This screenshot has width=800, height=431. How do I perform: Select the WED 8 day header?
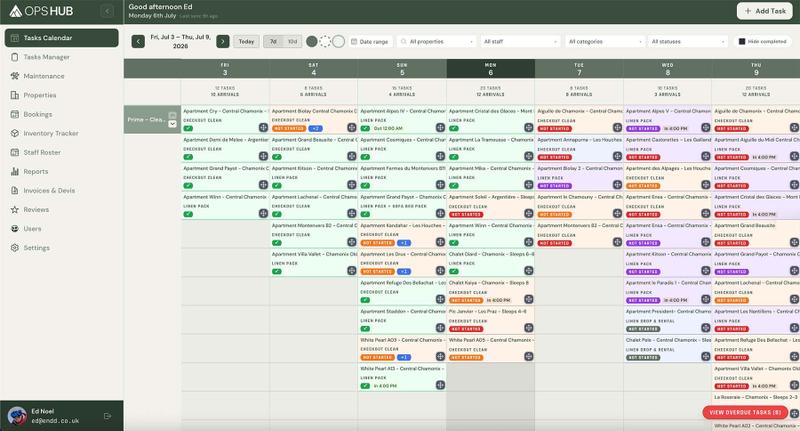667,69
